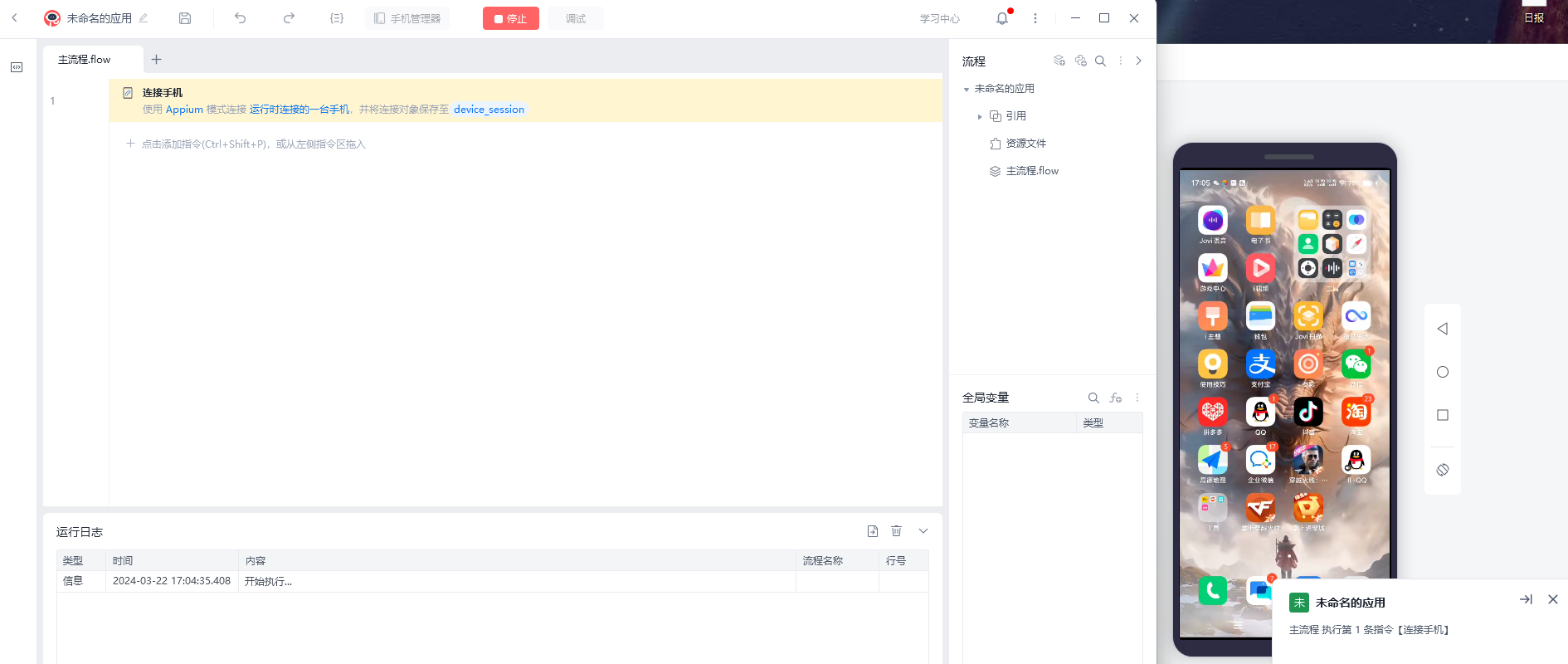Collapse the right flow panel chevron

(x=1138, y=61)
